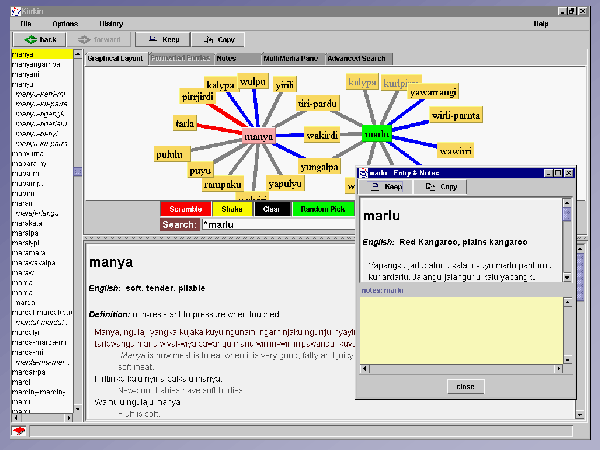Click the close button in marlu popup
This screenshot has height=450, width=600.
(x=465, y=386)
